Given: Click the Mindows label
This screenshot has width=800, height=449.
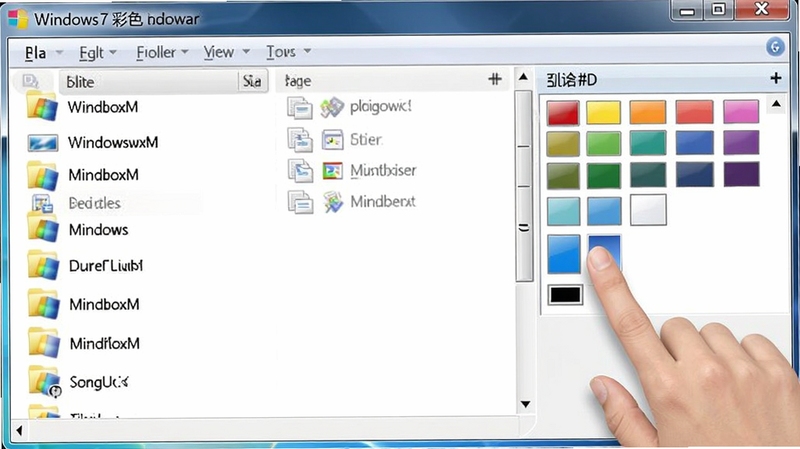Looking at the screenshot, I should 98,230.
